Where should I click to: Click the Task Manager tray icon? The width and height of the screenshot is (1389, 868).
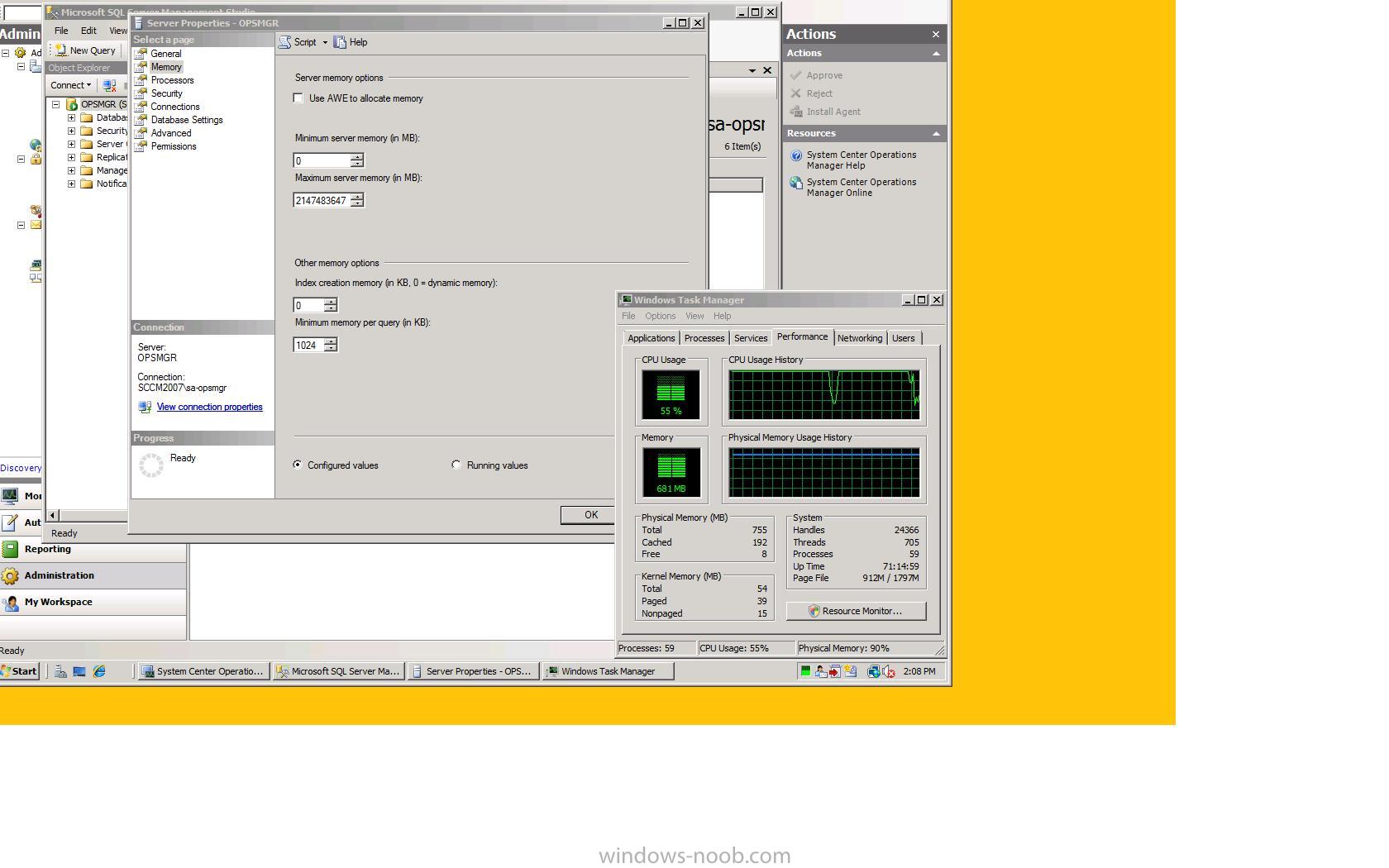click(x=804, y=671)
